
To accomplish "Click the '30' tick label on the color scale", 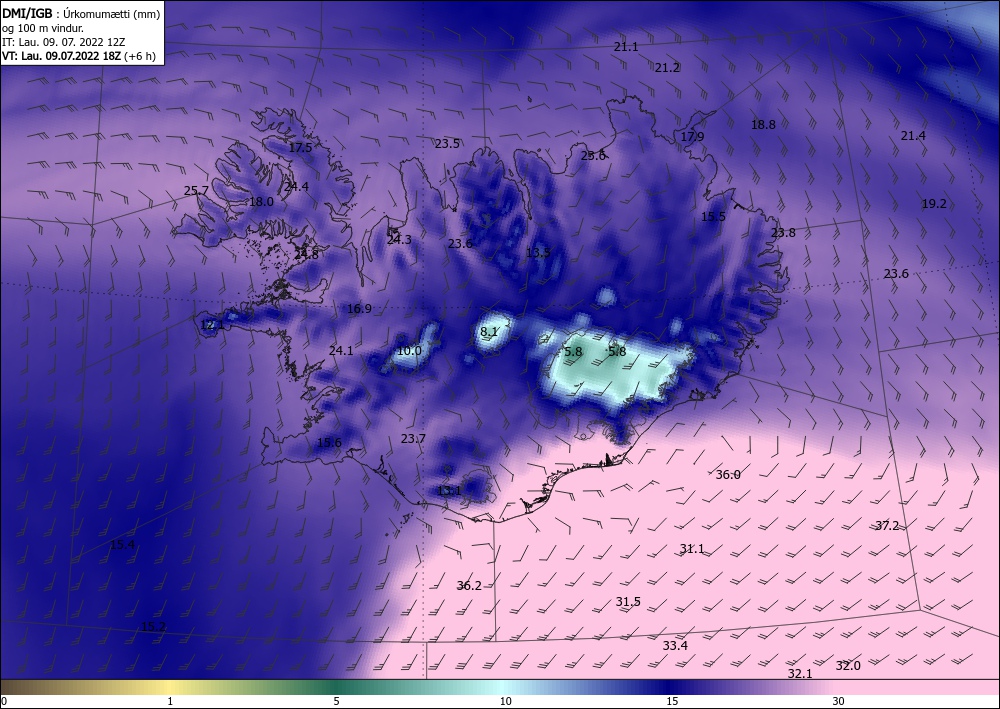I will 838,701.
